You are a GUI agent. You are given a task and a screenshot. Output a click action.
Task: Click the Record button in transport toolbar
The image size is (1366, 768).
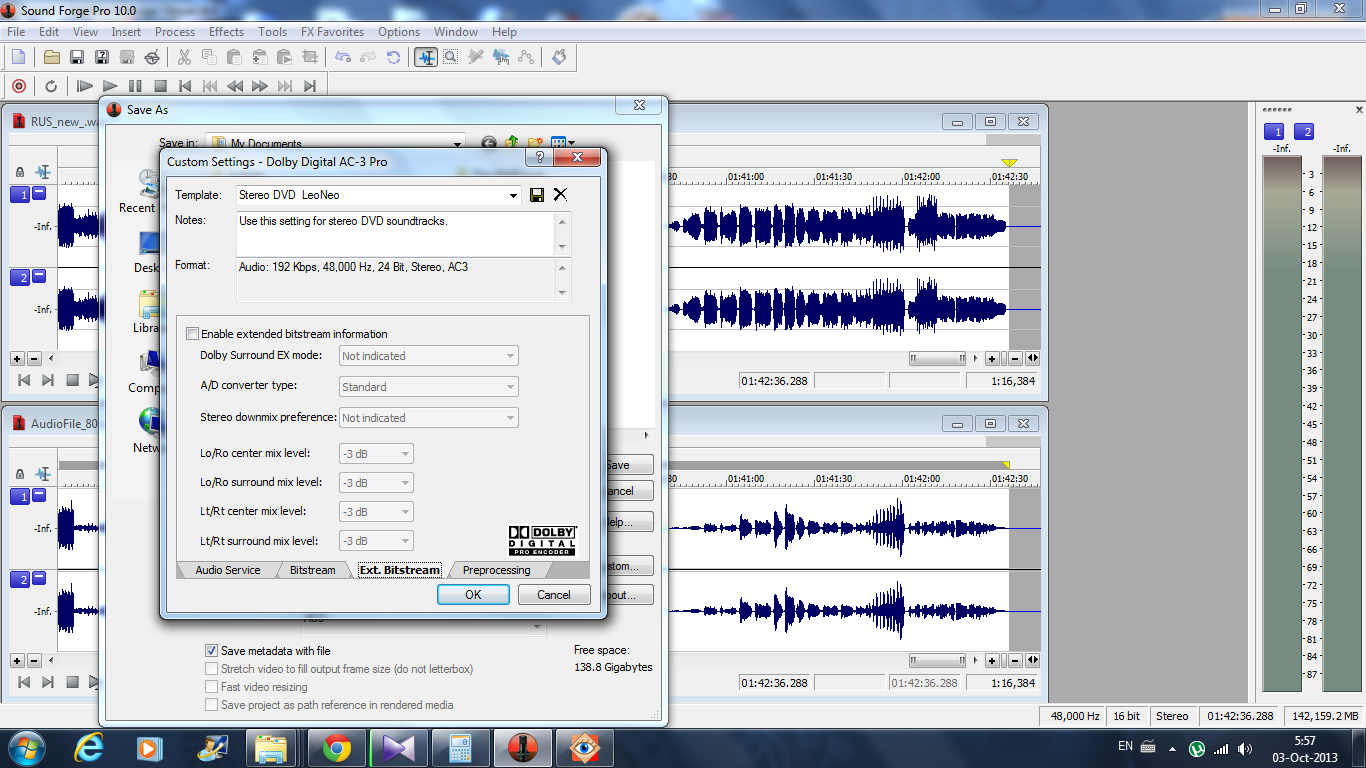(x=18, y=86)
